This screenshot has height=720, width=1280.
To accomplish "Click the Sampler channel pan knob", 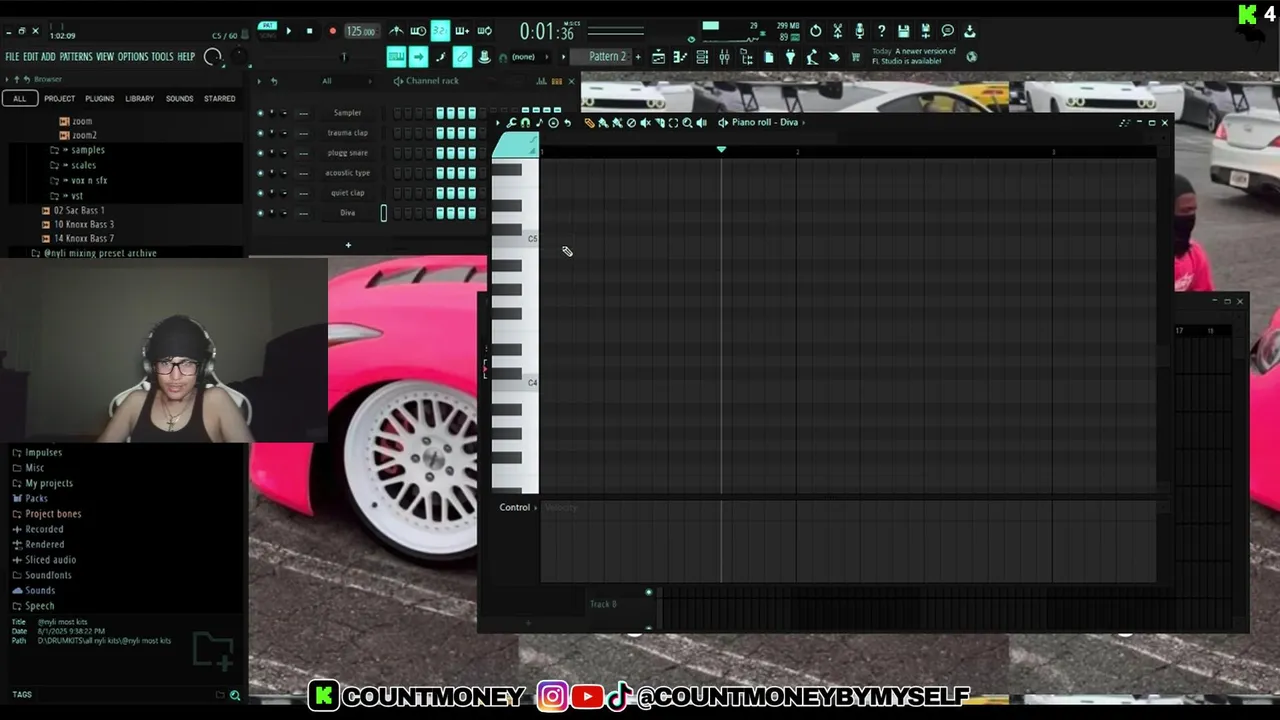I will tap(272, 113).
